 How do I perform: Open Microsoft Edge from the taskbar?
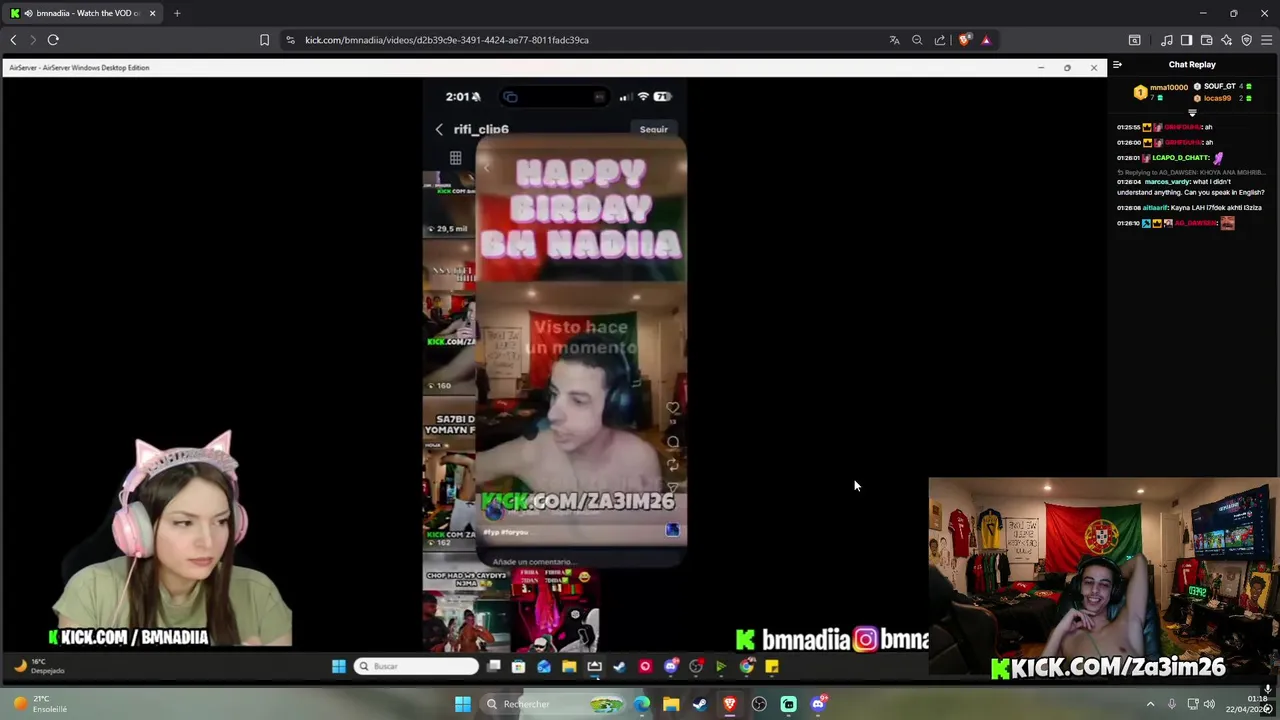642,704
